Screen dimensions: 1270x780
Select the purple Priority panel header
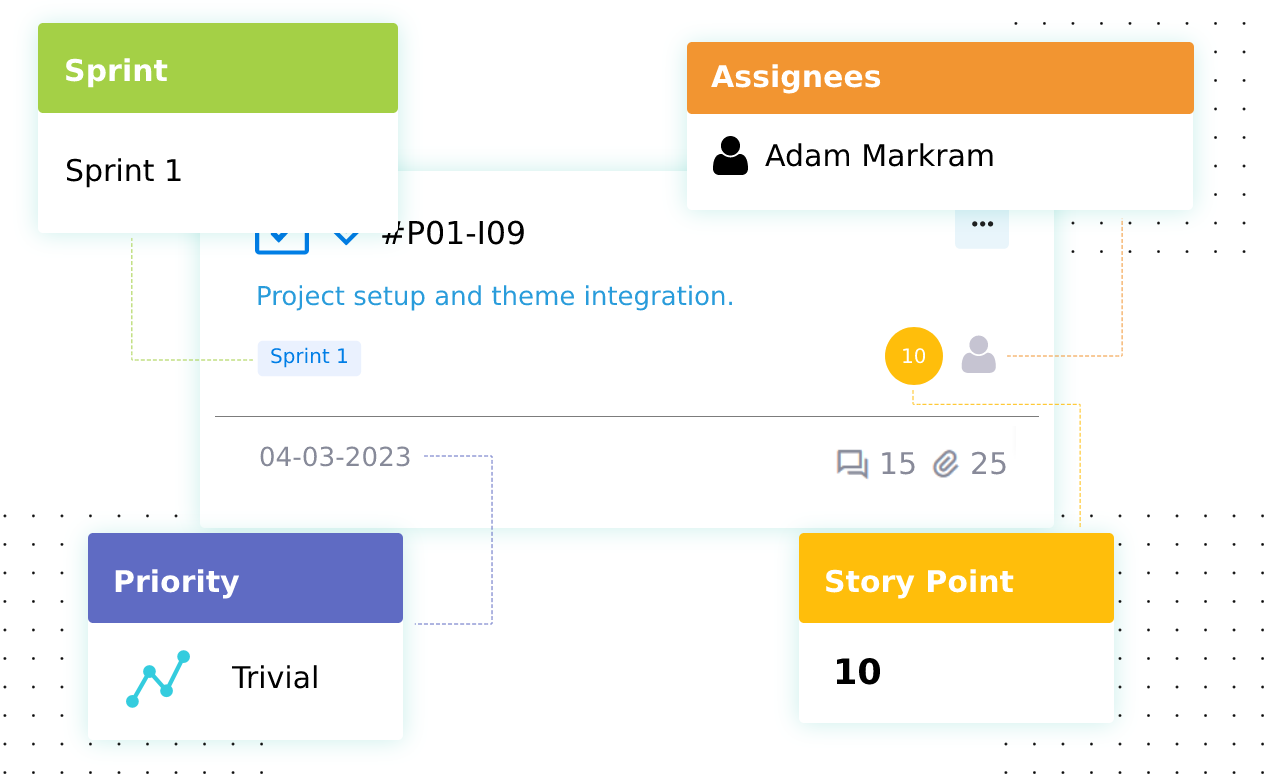coord(245,580)
